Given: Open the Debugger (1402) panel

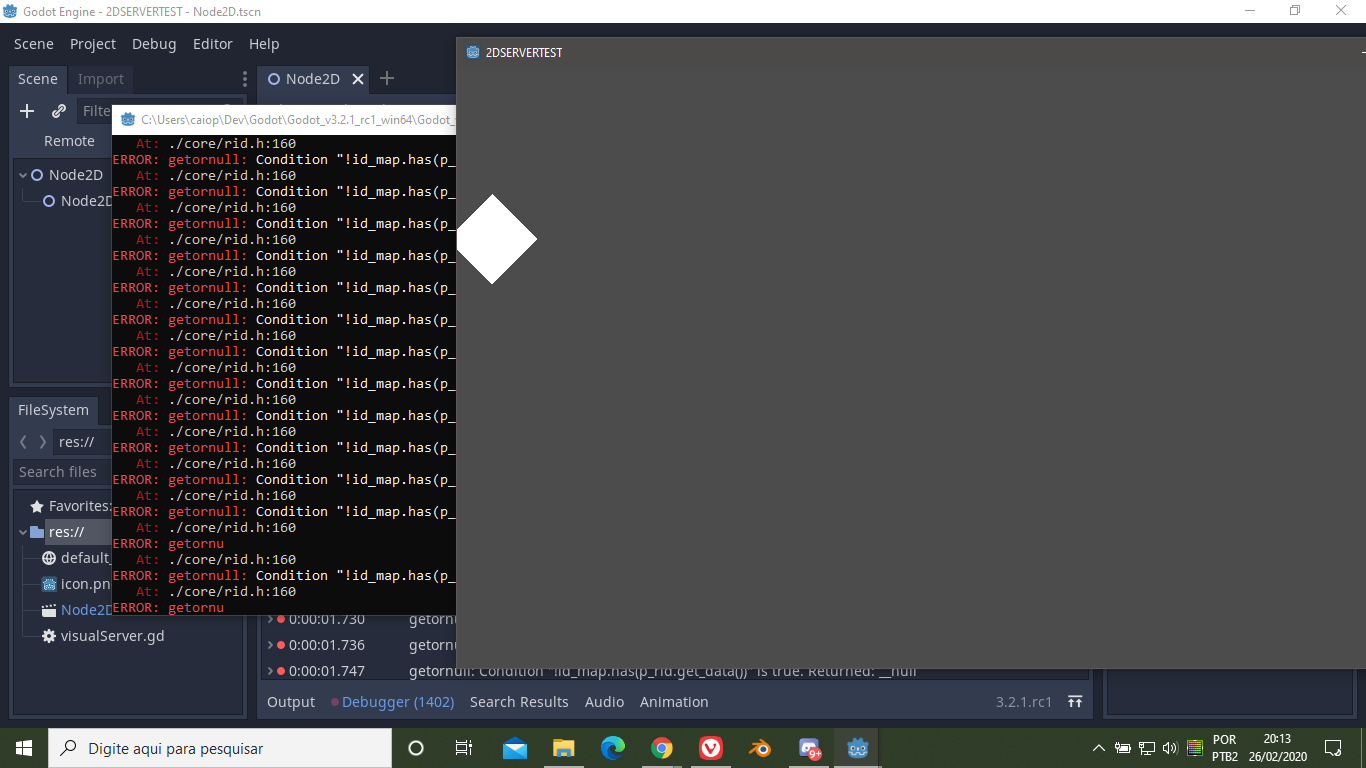Looking at the screenshot, I should coord(393,702).
